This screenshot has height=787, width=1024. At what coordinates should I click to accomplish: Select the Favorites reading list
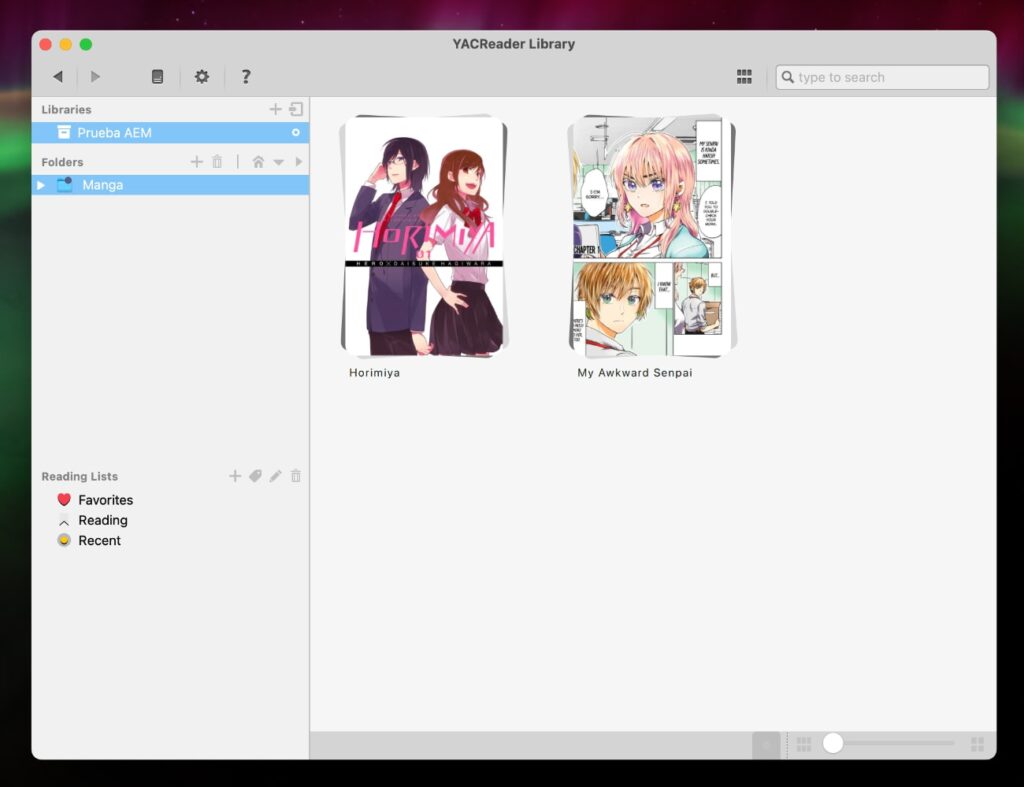[104, 500]
